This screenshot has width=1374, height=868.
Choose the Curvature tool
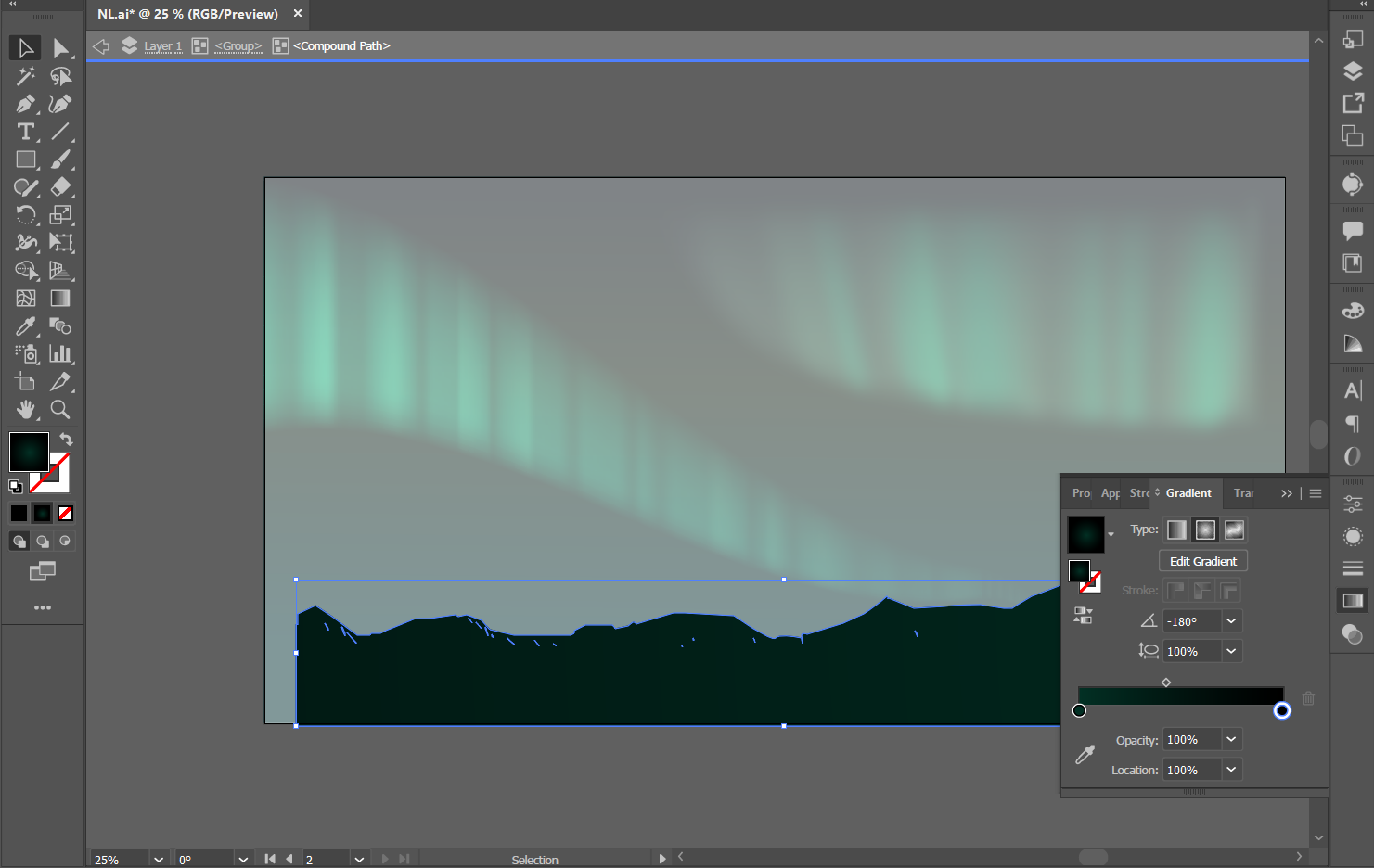[60, 104]
